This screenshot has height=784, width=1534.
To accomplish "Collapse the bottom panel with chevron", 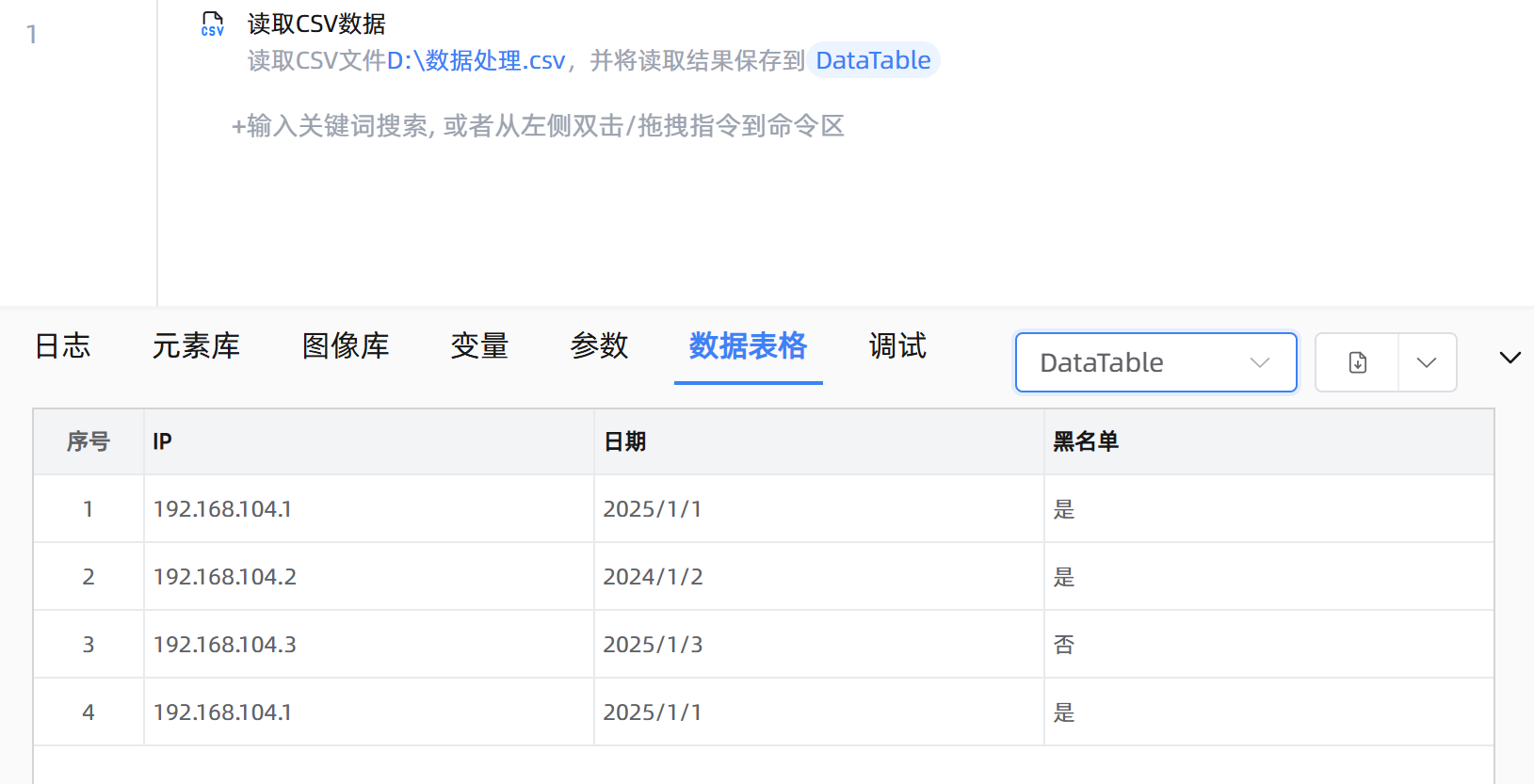I will [1510, 358].
